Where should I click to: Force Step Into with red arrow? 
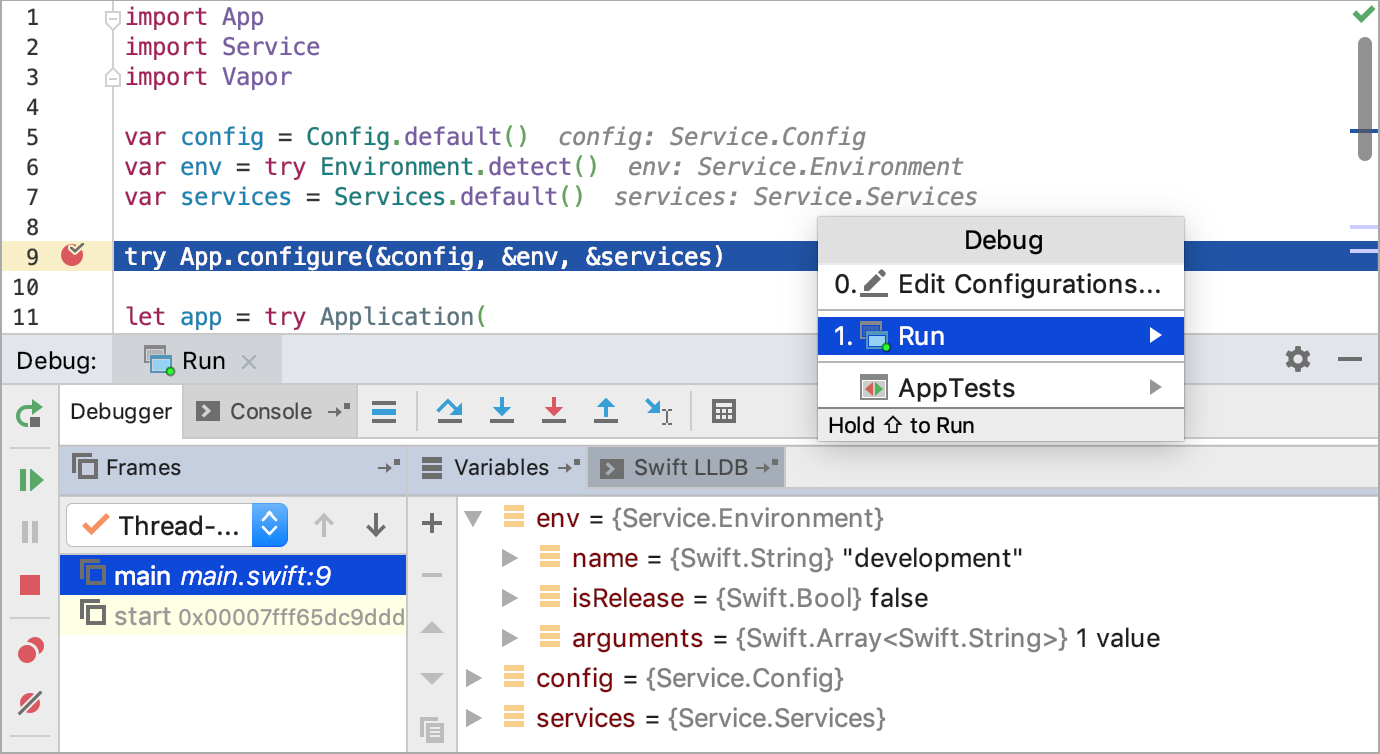(554, 410)
